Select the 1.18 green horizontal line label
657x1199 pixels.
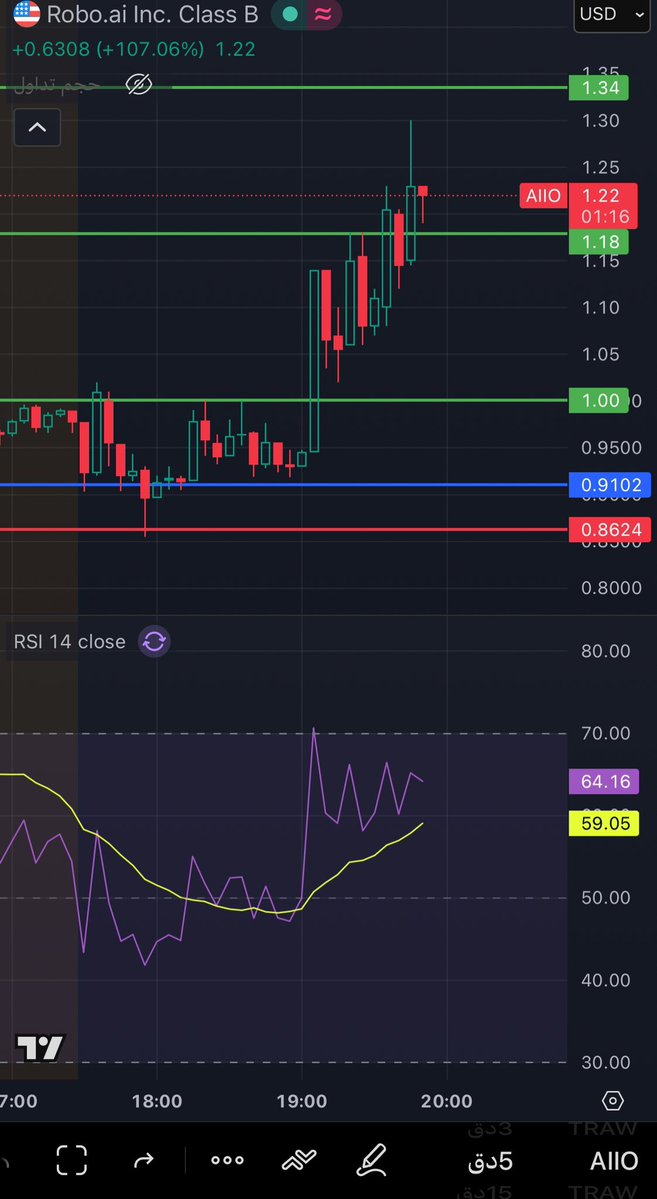tap(599, 242)
